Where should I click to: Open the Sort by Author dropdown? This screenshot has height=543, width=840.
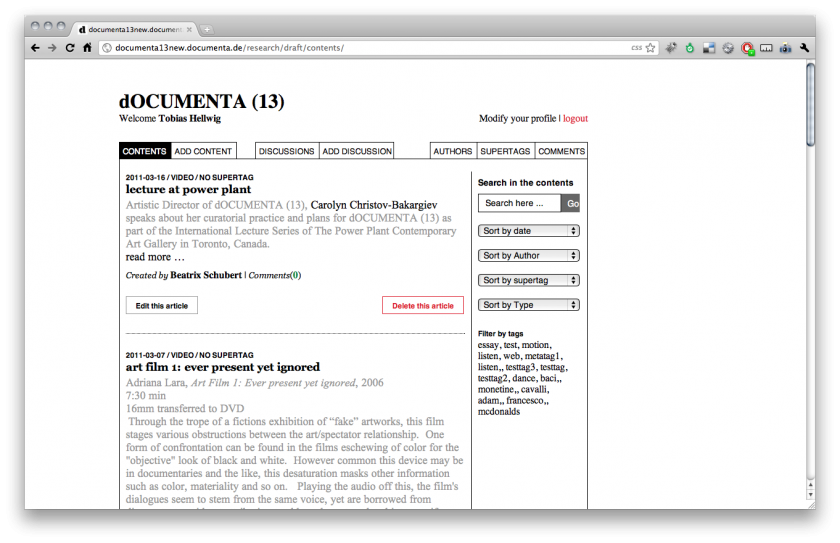(529, 255)
